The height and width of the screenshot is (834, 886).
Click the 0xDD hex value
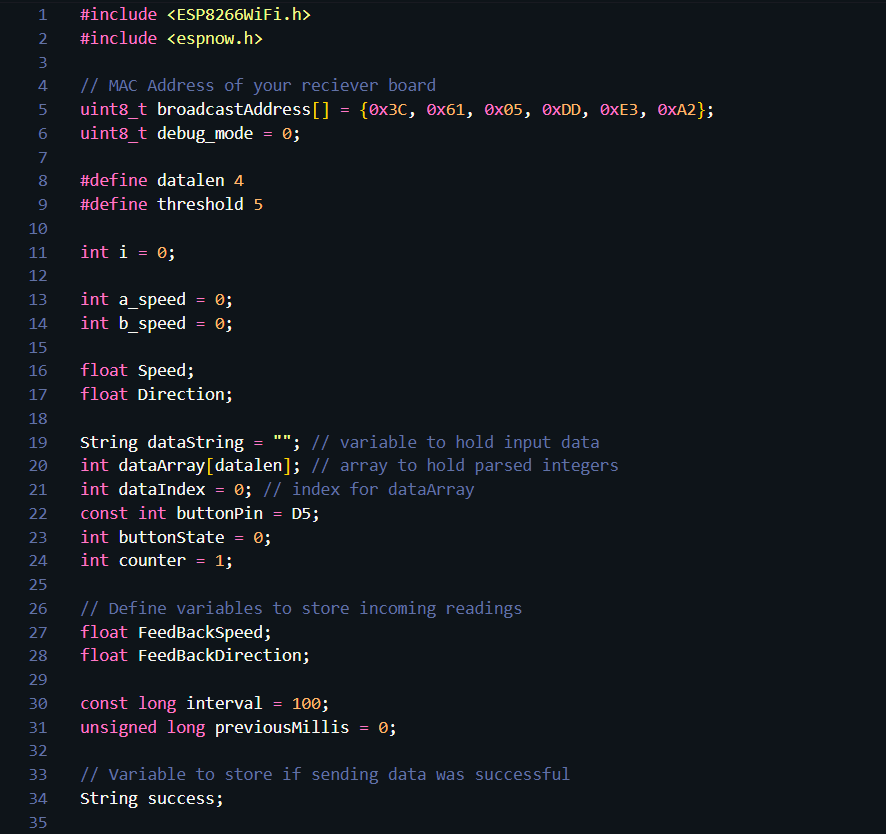[x=561, y=109]
